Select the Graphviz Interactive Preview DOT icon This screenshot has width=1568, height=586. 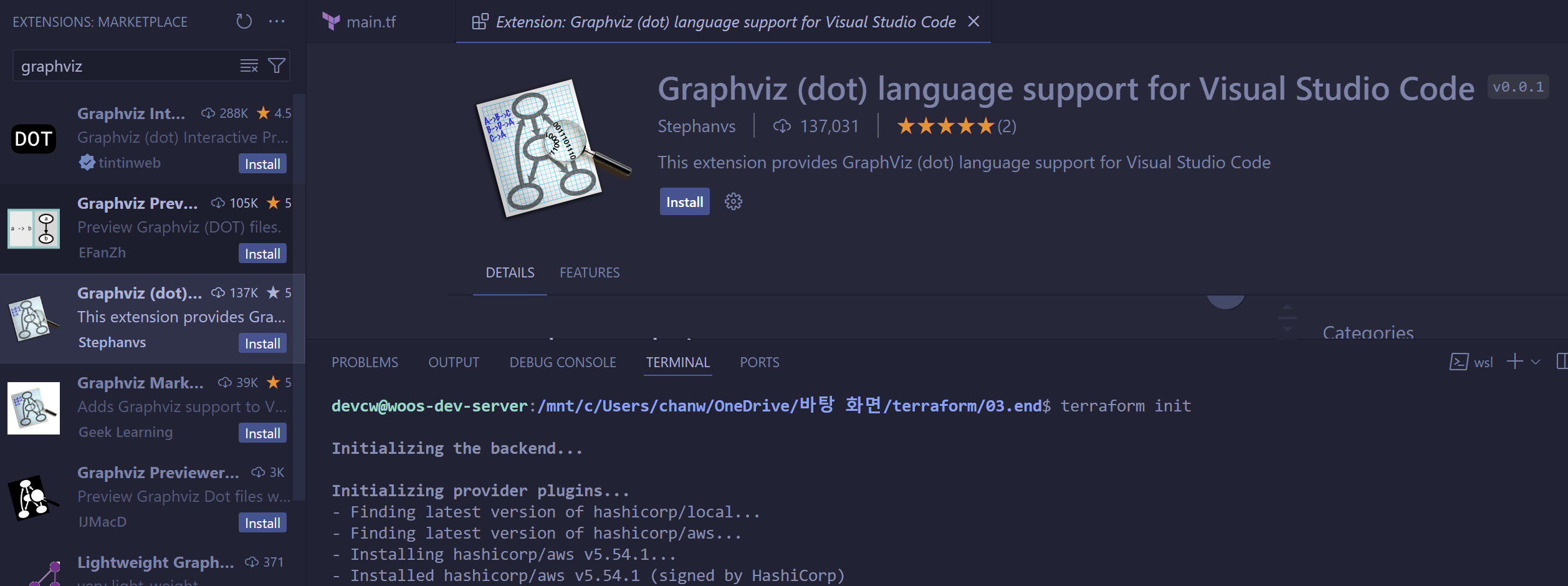(34, 138)
